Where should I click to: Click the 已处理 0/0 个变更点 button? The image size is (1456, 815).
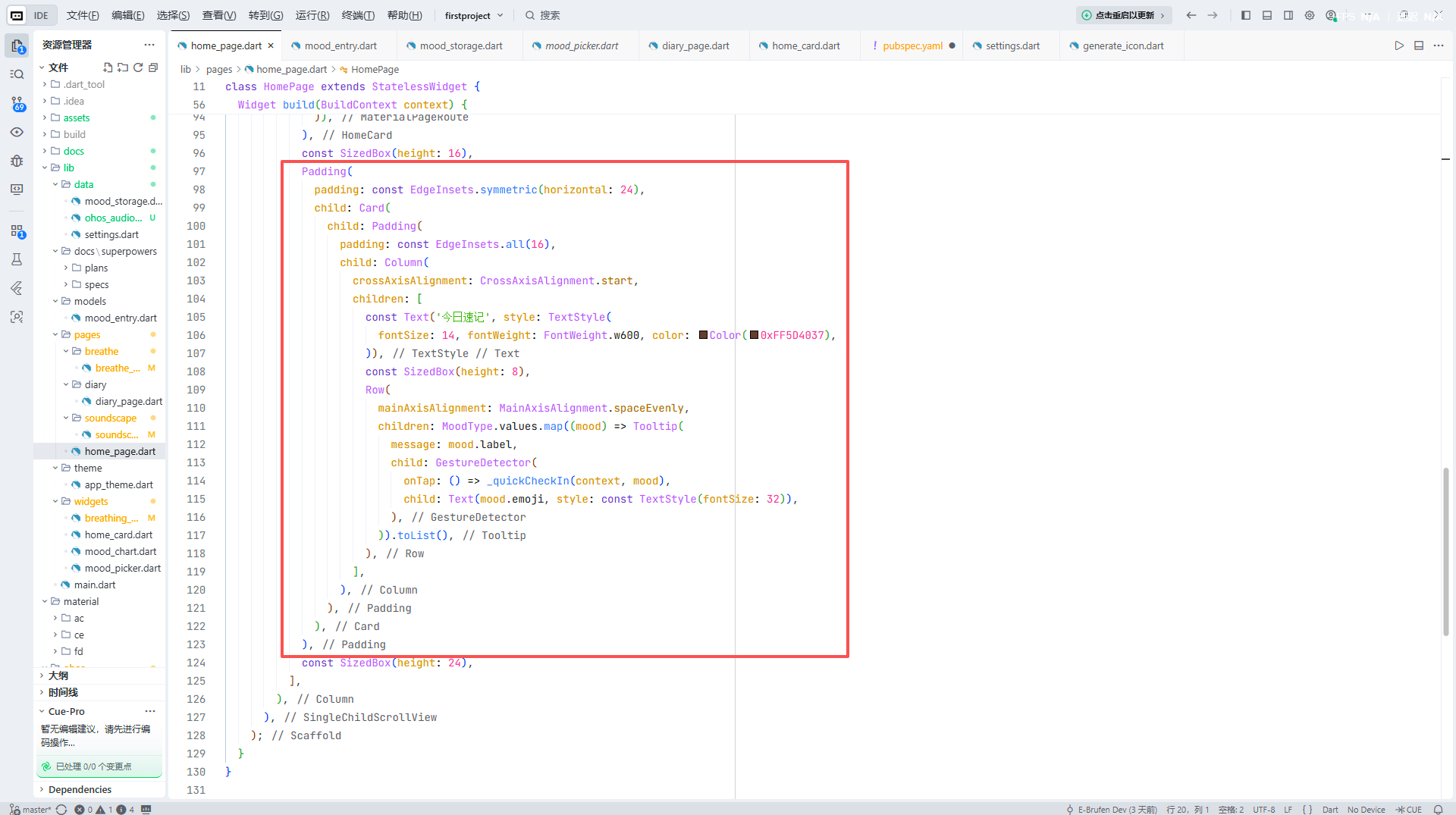(x=99, y=766)
